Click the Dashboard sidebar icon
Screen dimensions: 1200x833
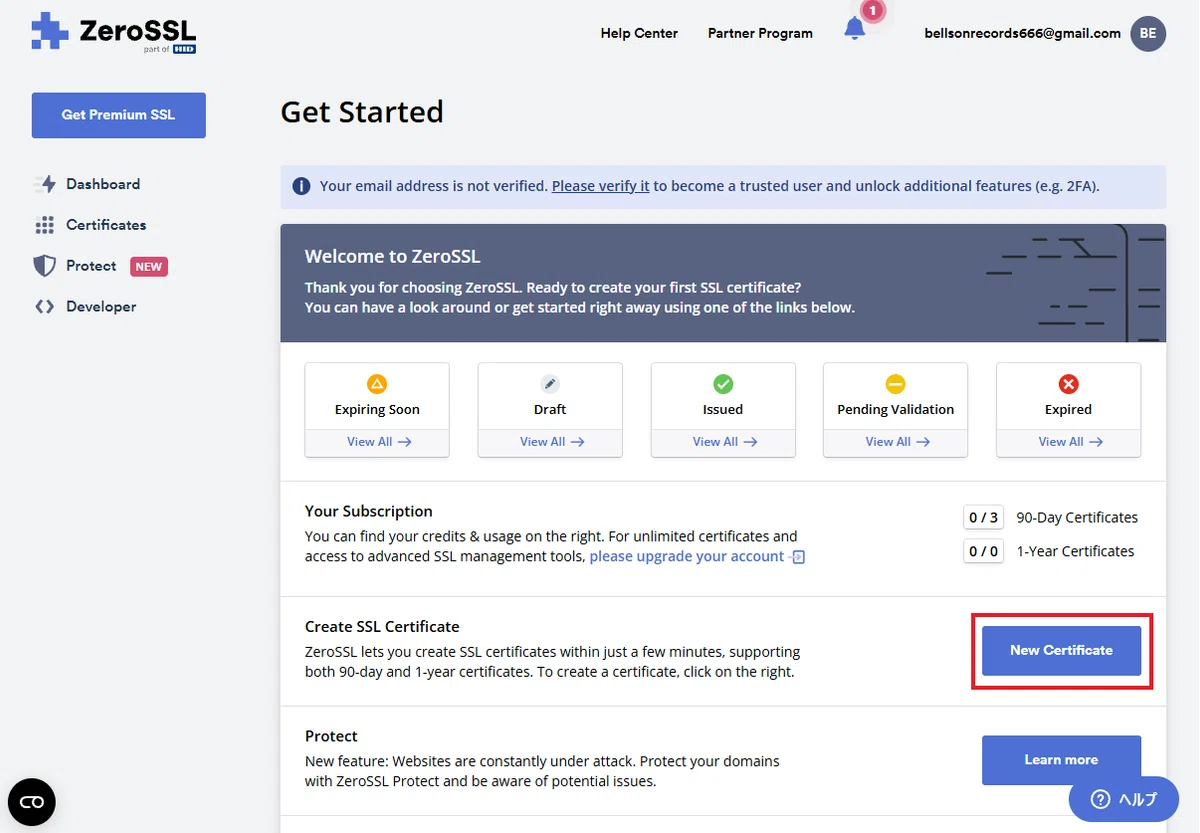pos(45,184)
